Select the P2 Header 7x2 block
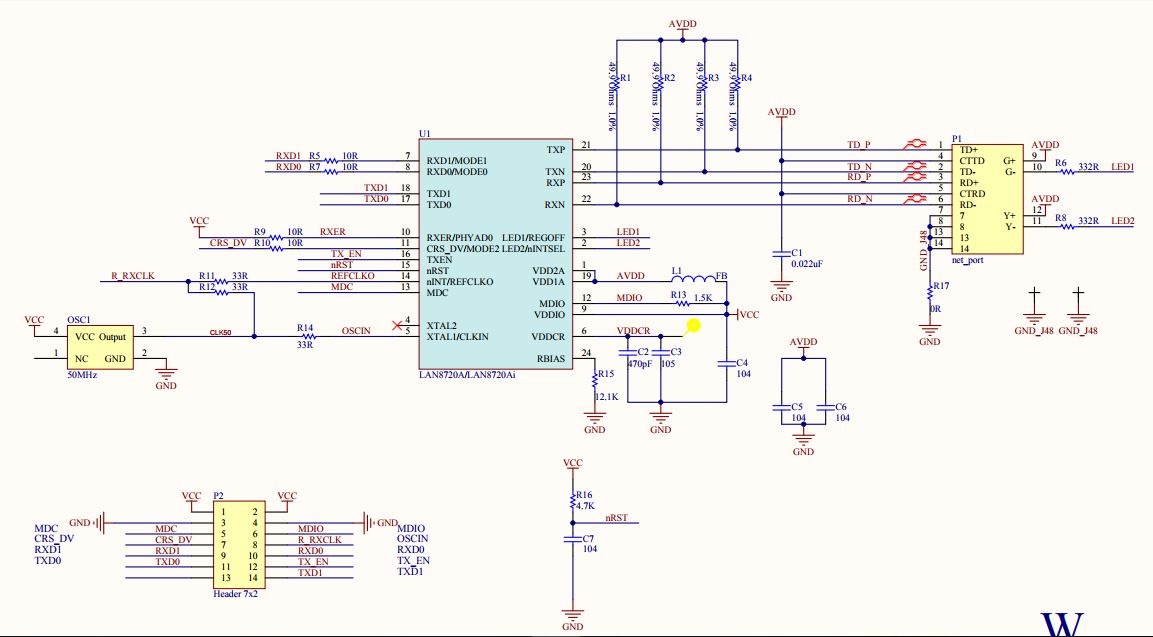The height and width of the screenshot is (637, 1153). click(x=240, y=545)
